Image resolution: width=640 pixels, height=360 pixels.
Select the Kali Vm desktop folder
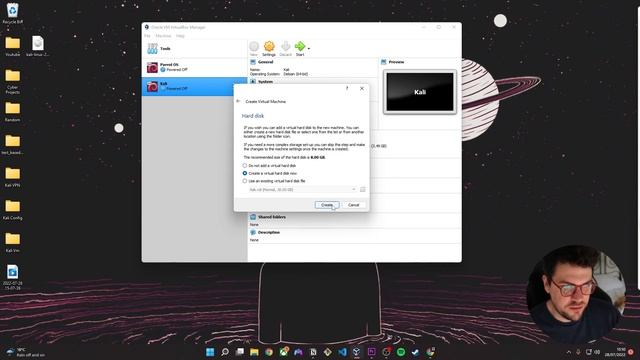(13, 242)
